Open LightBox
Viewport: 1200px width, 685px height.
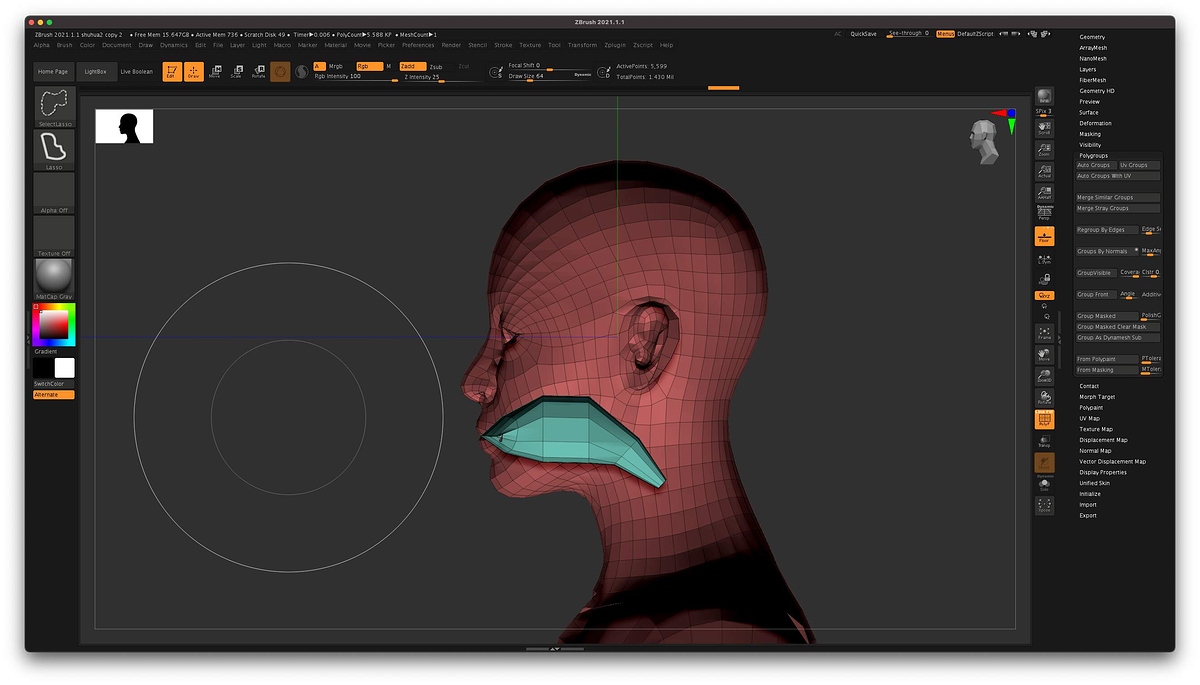pyautogui.click(x=96, y=72)
